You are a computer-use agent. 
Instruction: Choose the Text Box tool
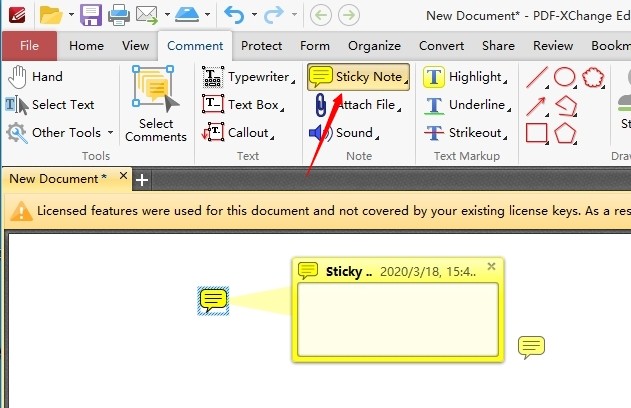[243, 105]
